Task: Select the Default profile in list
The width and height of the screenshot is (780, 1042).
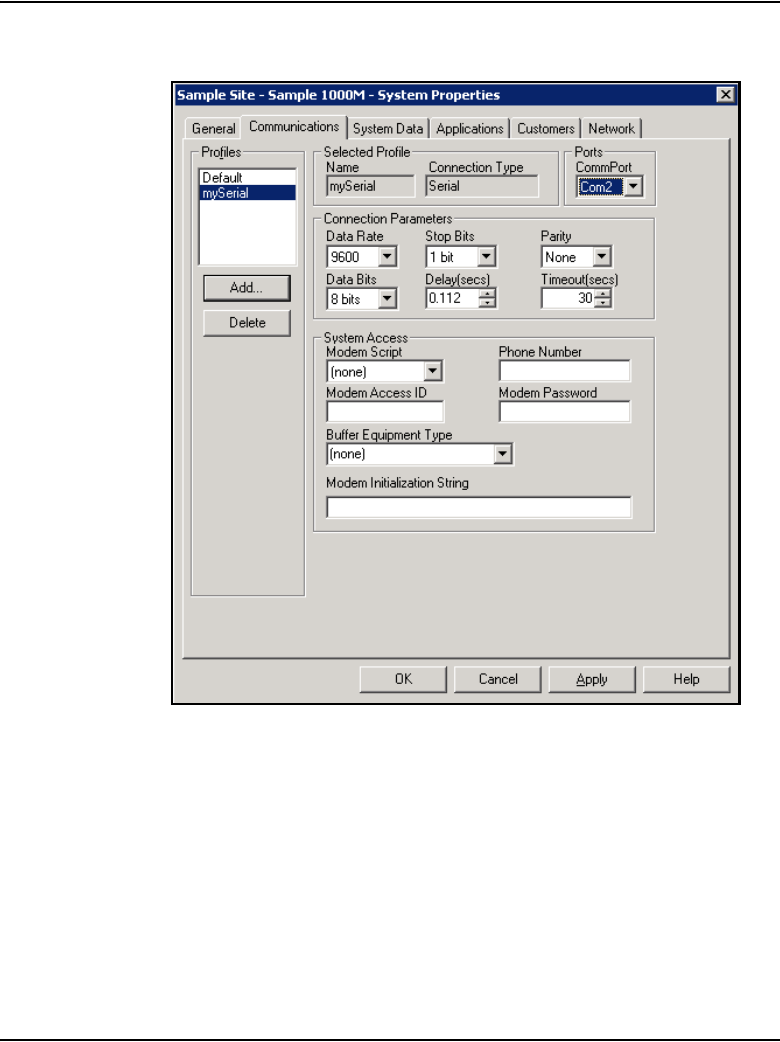Action: (247, 177)
